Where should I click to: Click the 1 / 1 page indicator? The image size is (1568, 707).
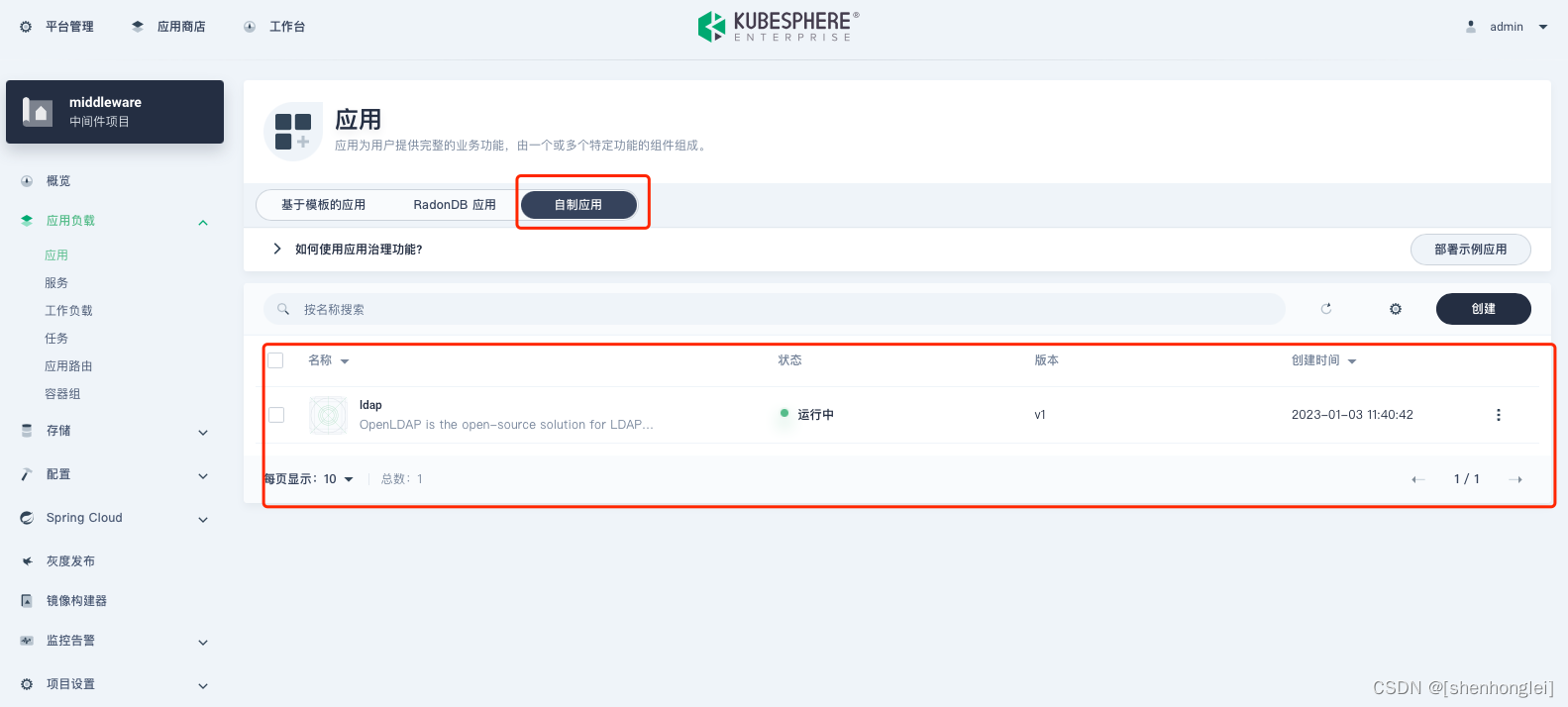1467,479
